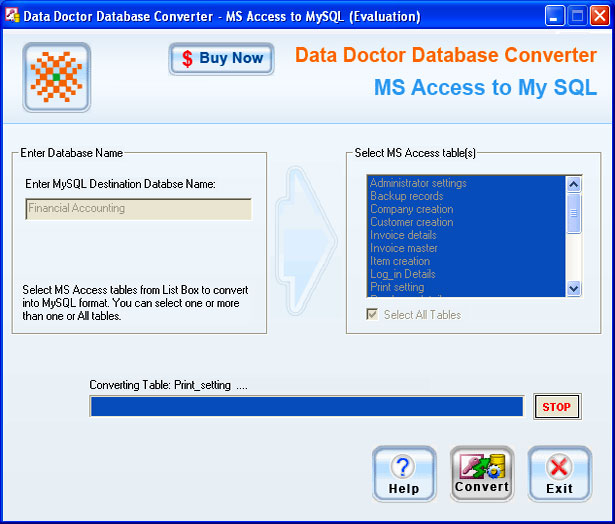Image resolution: width=615 pixels, height=524 pixels.
Task: Toggle the Select All Tables checkbox
Action: click(x=372, y=315)
